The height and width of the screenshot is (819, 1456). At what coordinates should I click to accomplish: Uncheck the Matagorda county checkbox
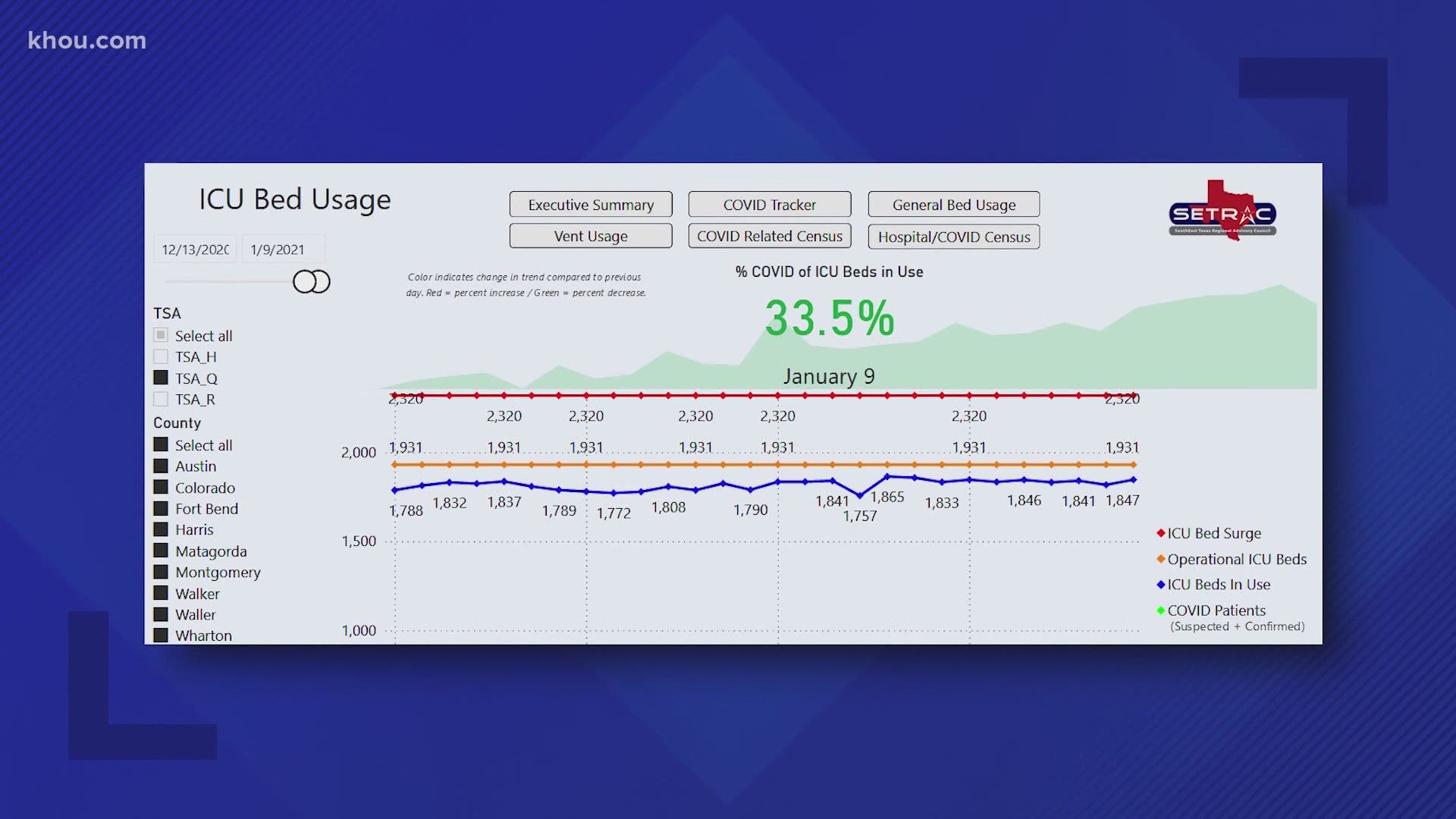click(161, 551)
